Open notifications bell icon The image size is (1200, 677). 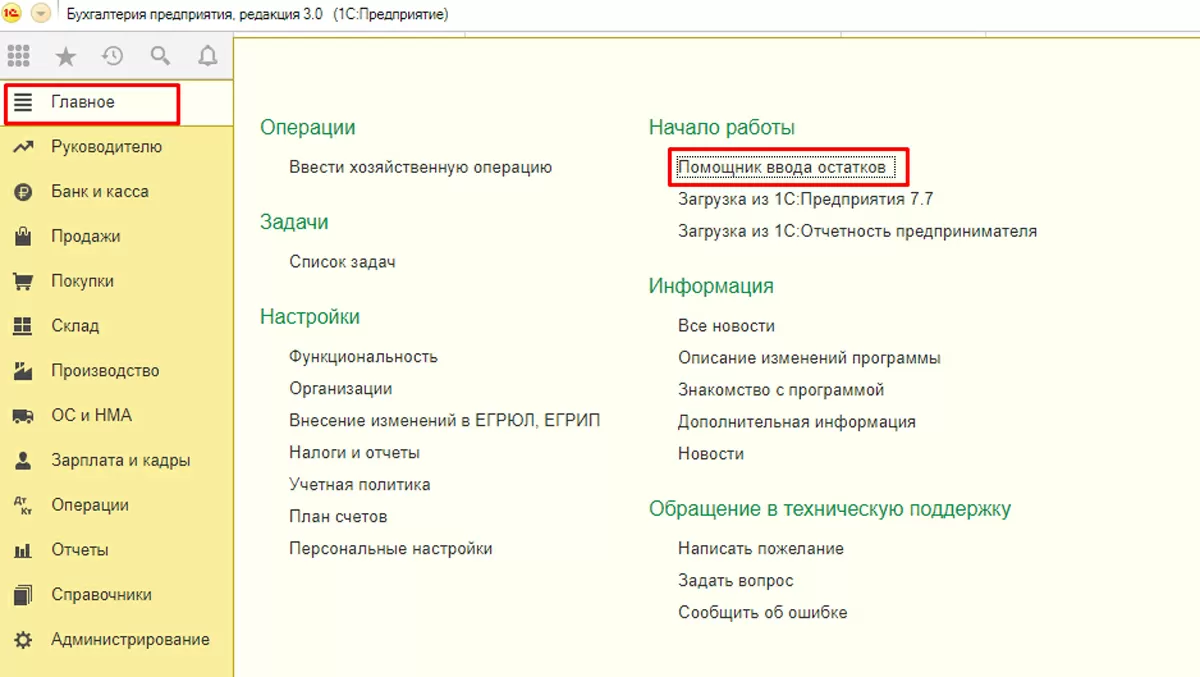208,57
